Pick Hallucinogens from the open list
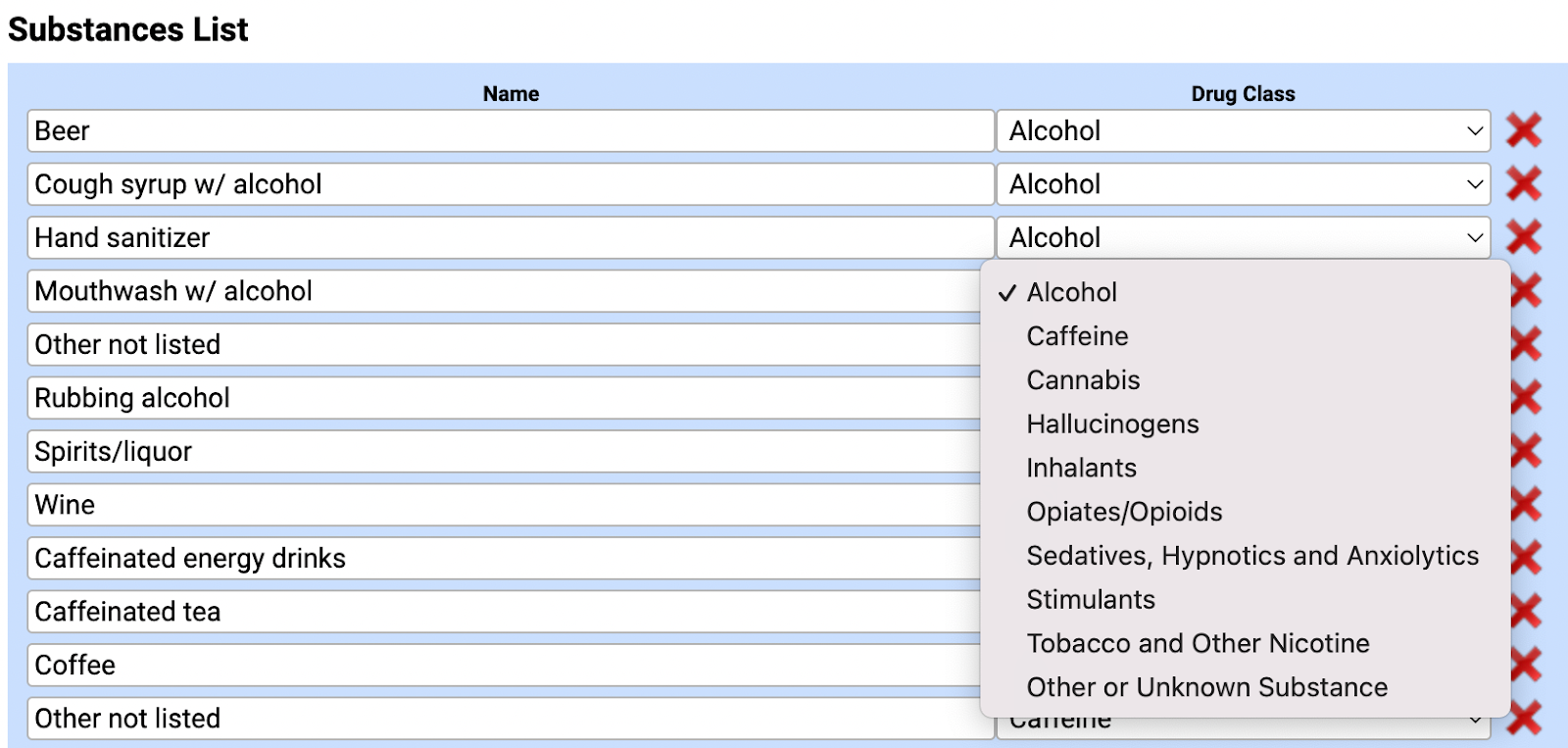 1112,424
